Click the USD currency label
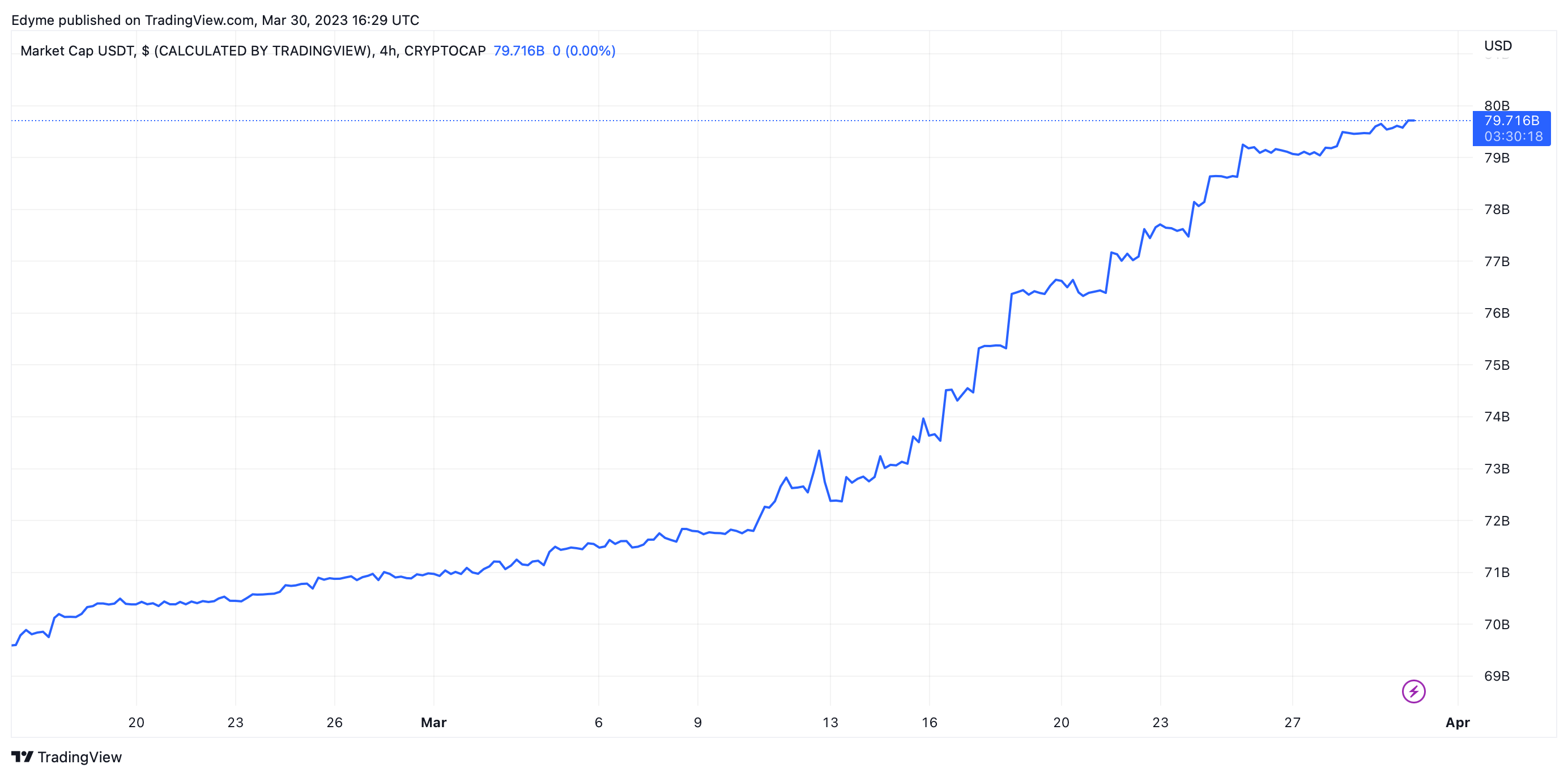Screen dimensions: 1568x777 click(1497, 46)
